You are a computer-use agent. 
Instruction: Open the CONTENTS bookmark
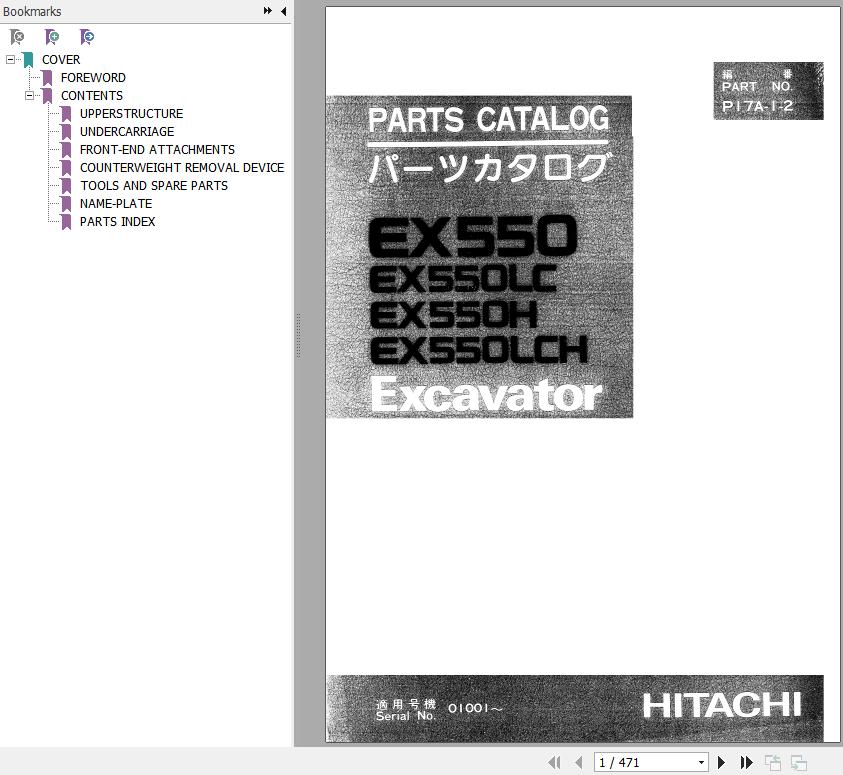click(92, 96)
